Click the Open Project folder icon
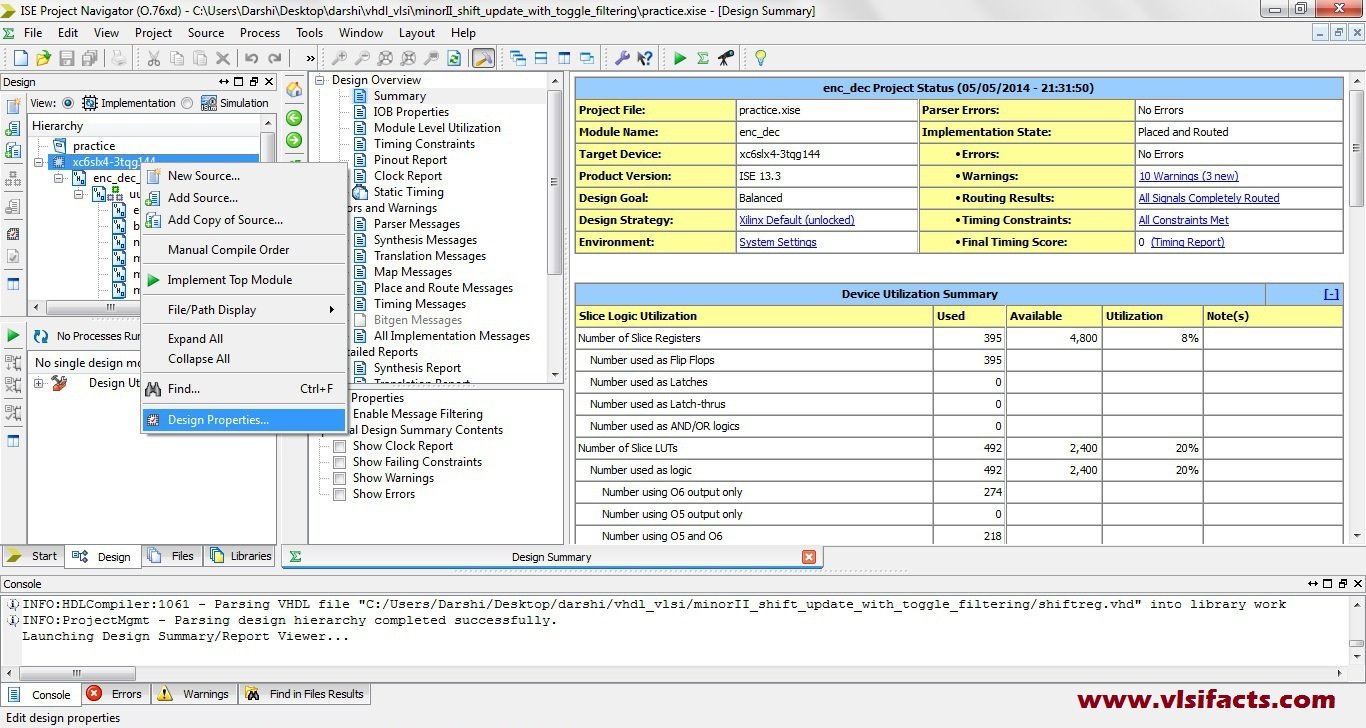The image size is (1366, 728). pos(43,58)
